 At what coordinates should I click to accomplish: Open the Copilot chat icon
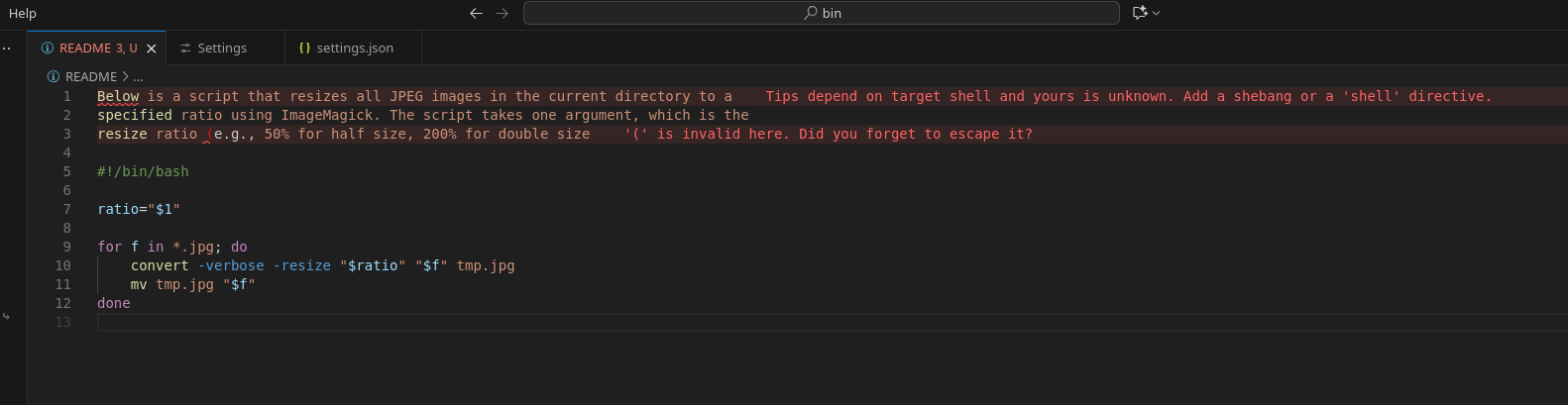tap(1140, 13)
